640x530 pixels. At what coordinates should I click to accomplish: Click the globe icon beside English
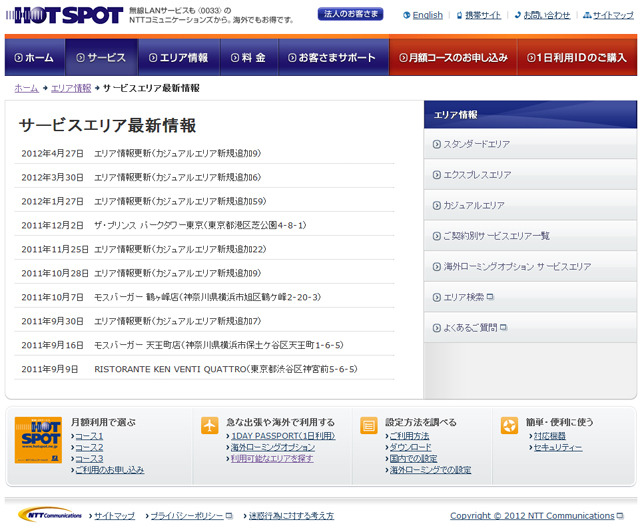click(x=406, y=15)
